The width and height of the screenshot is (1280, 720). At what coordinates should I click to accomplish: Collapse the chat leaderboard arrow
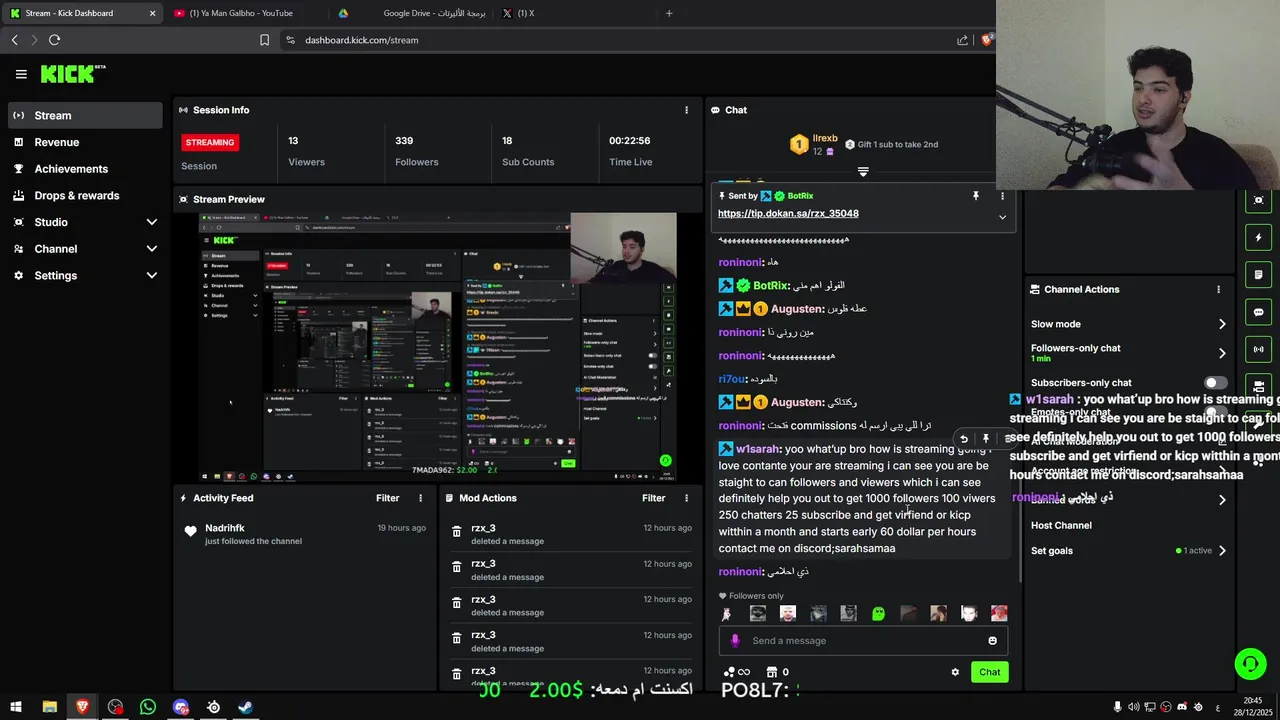click(x=863, y=172)
